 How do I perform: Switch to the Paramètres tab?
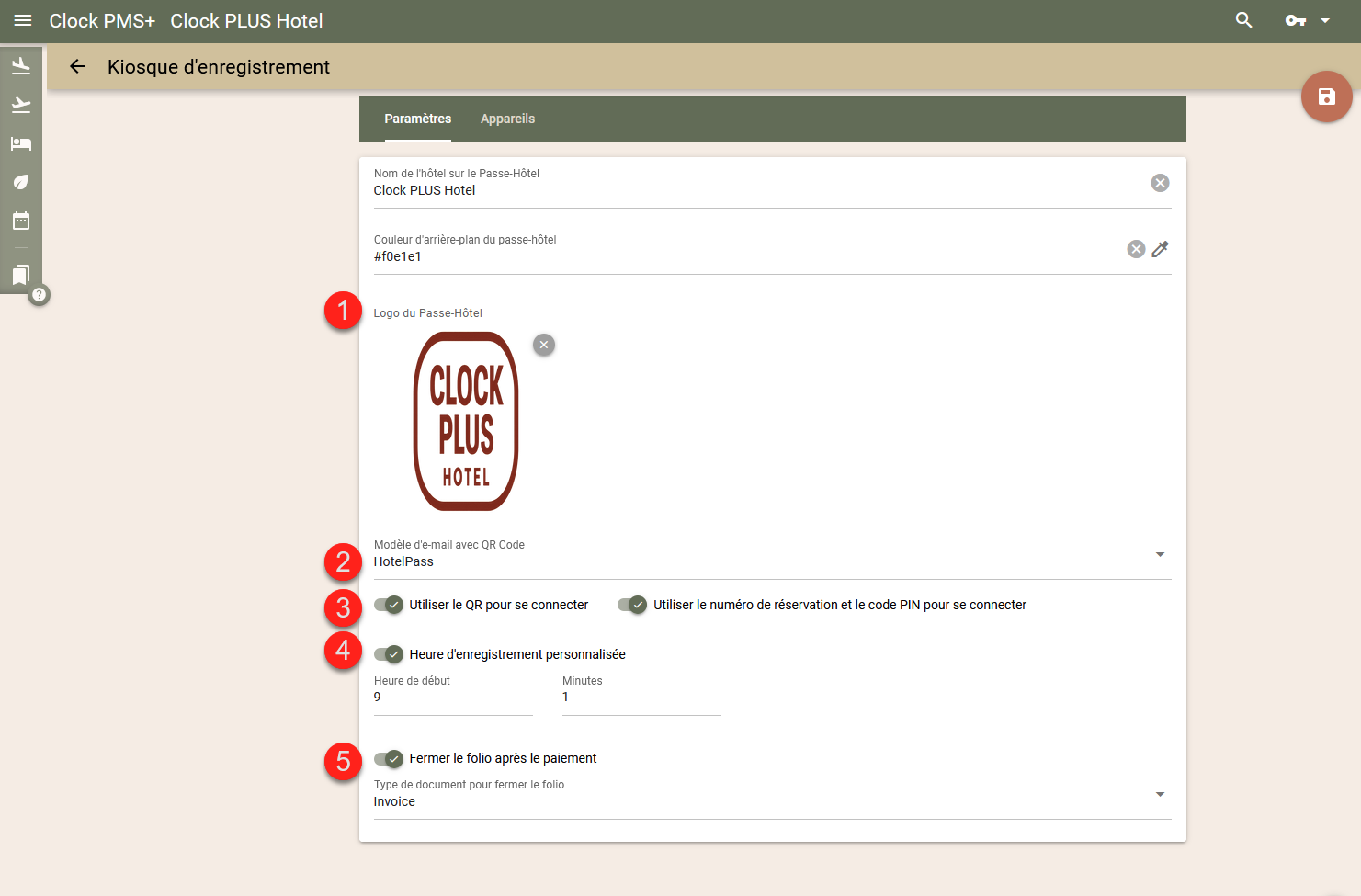(418, 119)
